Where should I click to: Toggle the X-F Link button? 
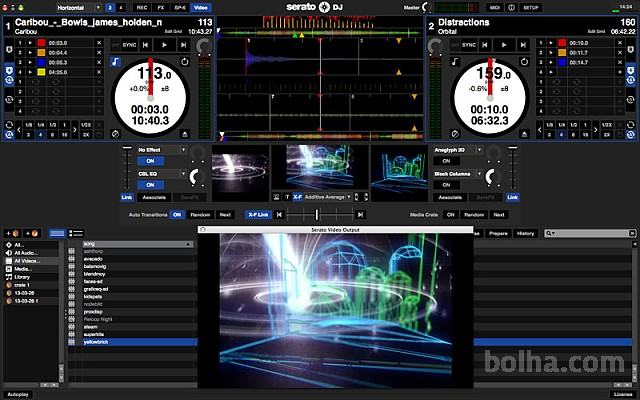coord(258,215)
